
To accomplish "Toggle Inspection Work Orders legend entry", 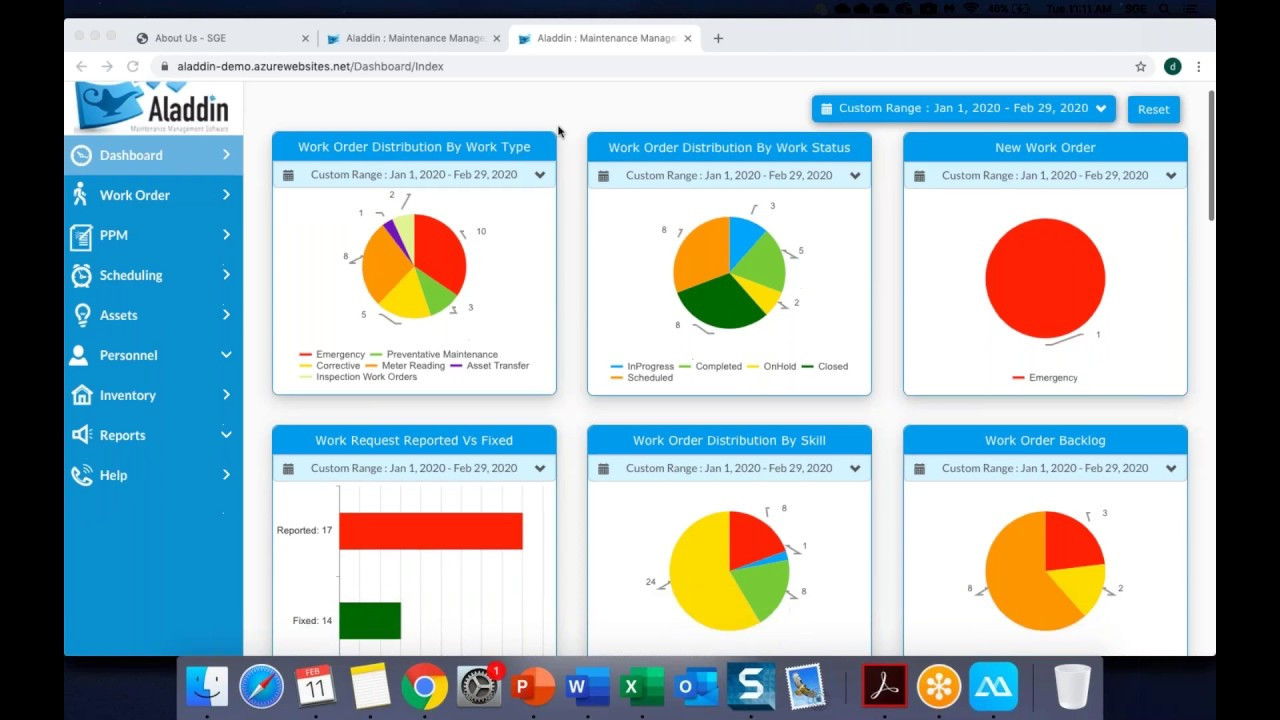I will click(x=358, y=377).
